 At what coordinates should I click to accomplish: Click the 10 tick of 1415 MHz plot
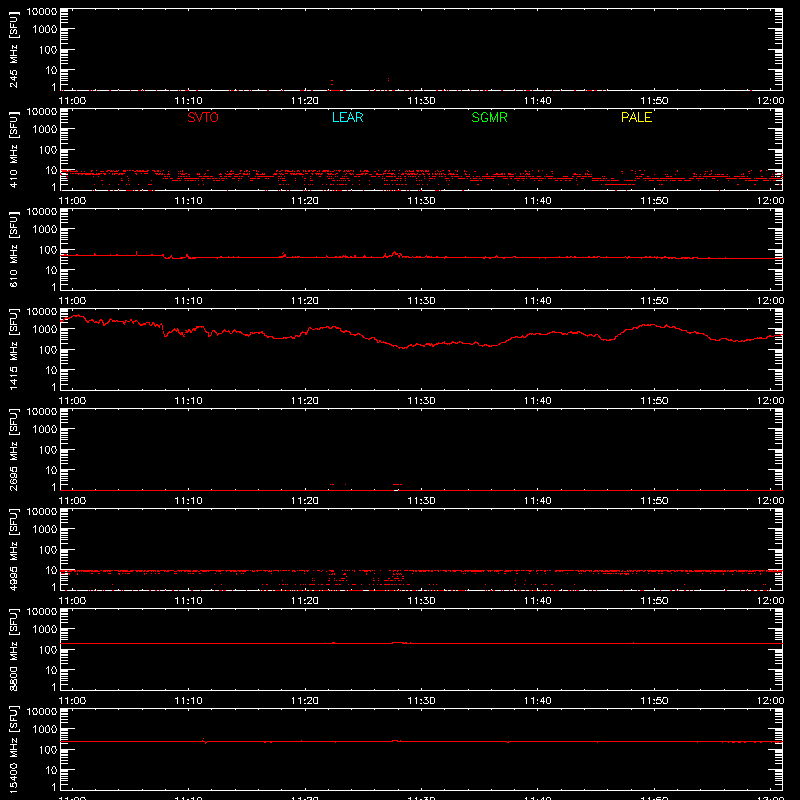(x=52, y=370)
